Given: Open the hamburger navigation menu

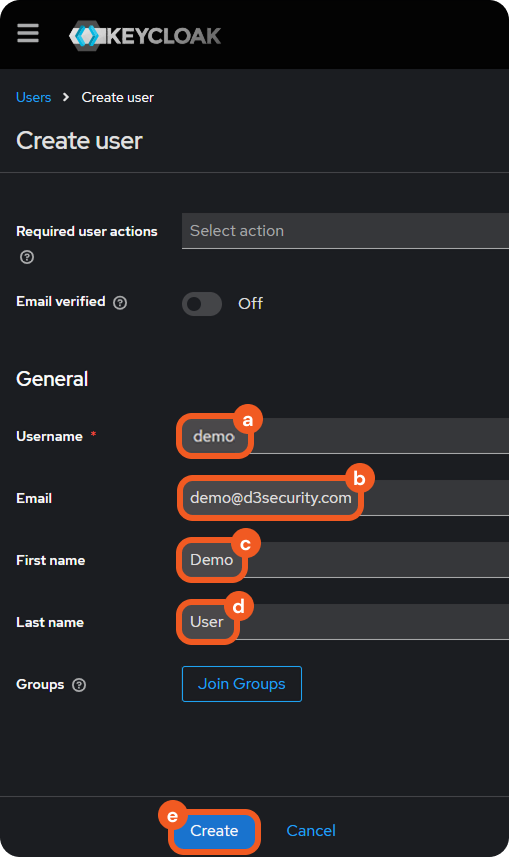Looking at the screenshot, I should coord(27,33).
